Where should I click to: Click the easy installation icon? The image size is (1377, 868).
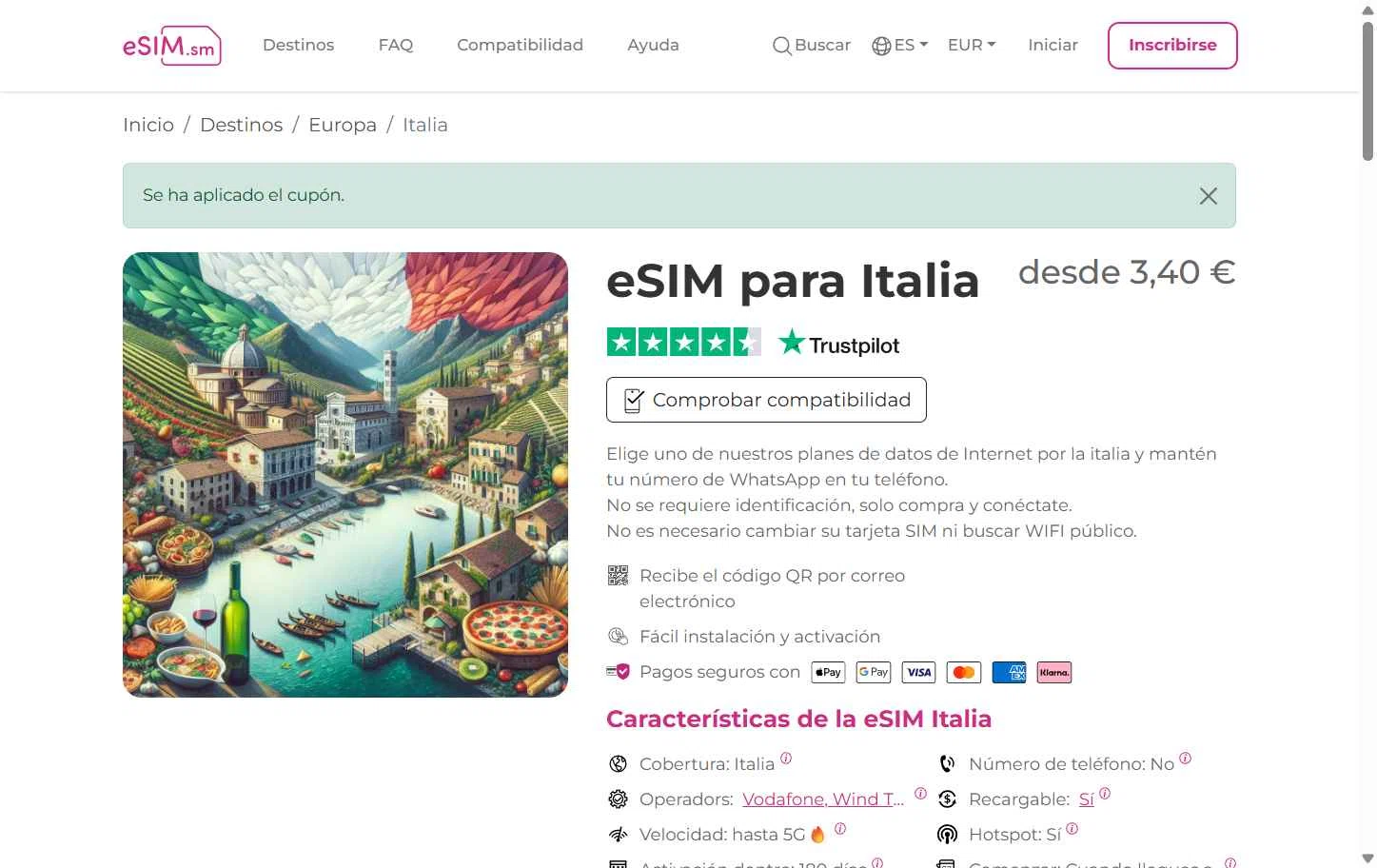coord(618,636)
